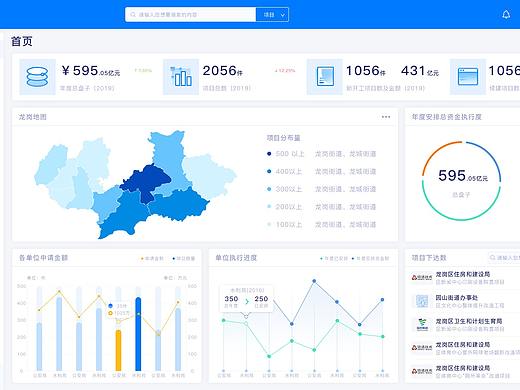This screenshot has height=390, width=520.
Task: Open the 园山街道办事处 list row
Action: (x=465, y=301)
